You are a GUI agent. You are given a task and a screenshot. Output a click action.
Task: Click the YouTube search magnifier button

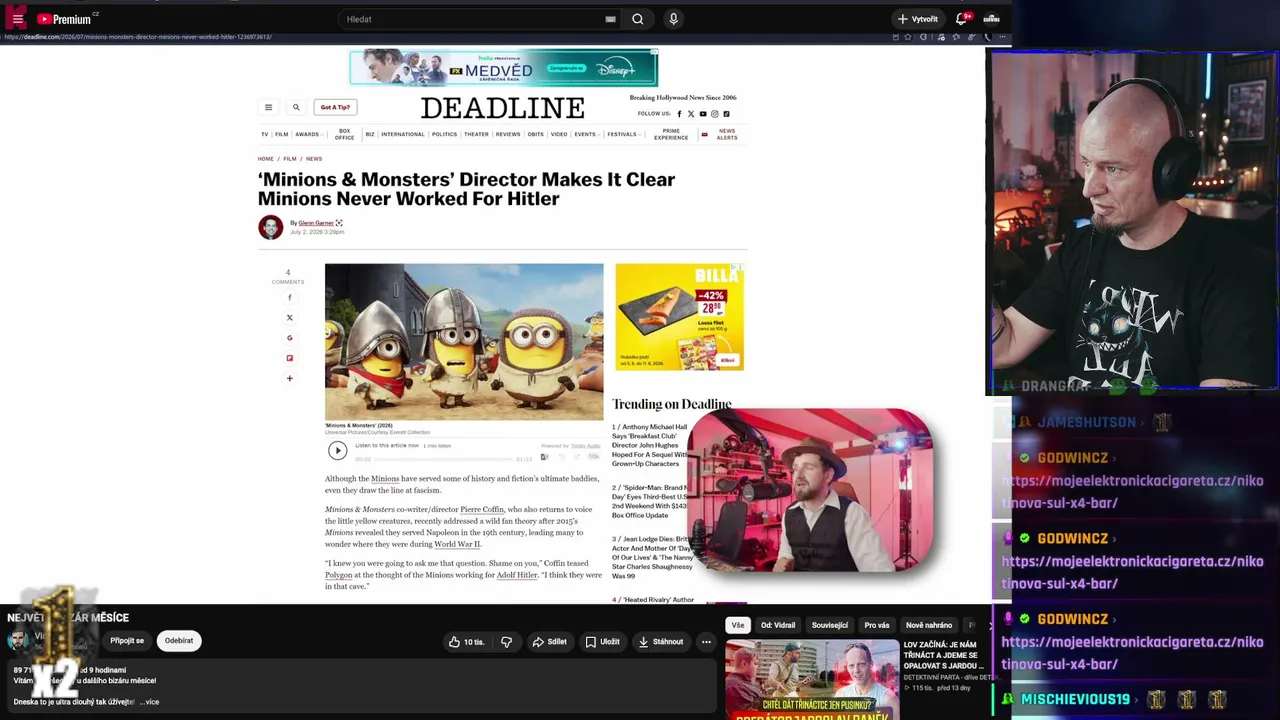[x=638, y=19]
